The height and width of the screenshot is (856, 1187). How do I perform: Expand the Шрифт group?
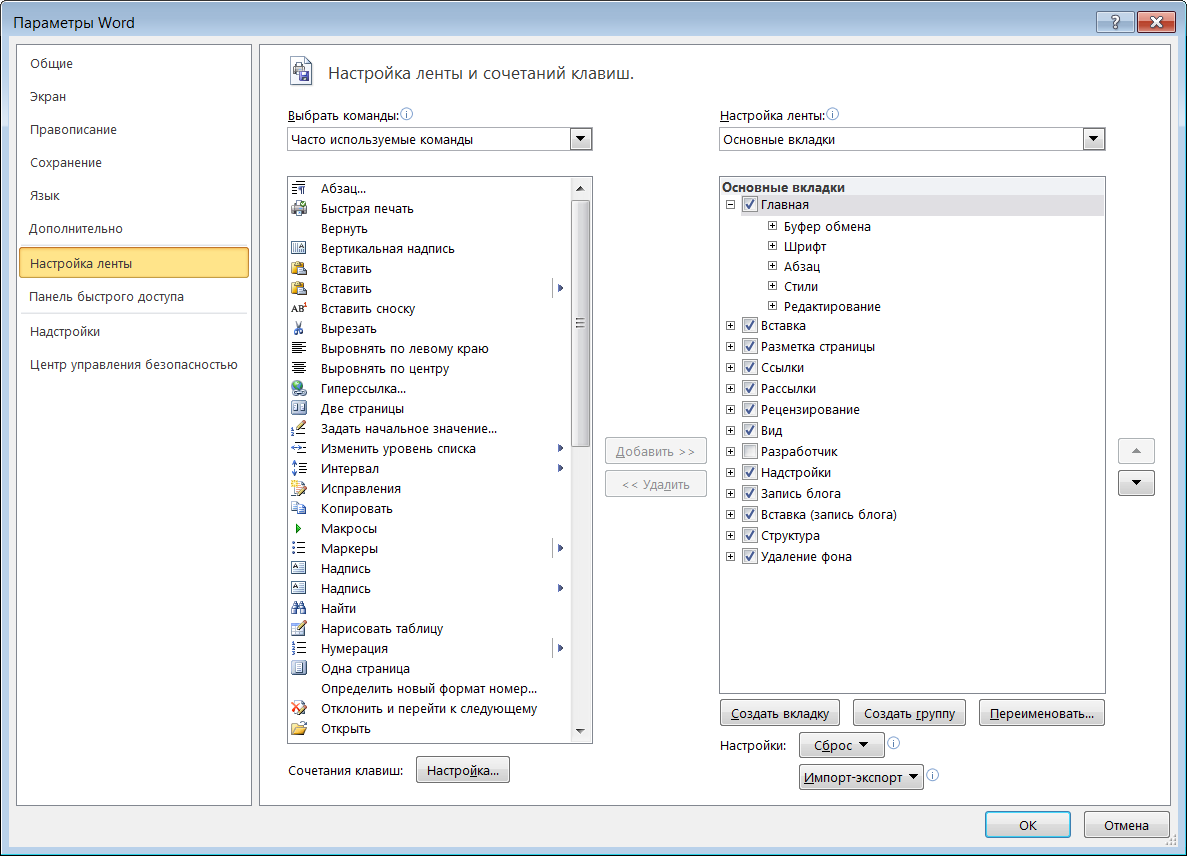772,245
